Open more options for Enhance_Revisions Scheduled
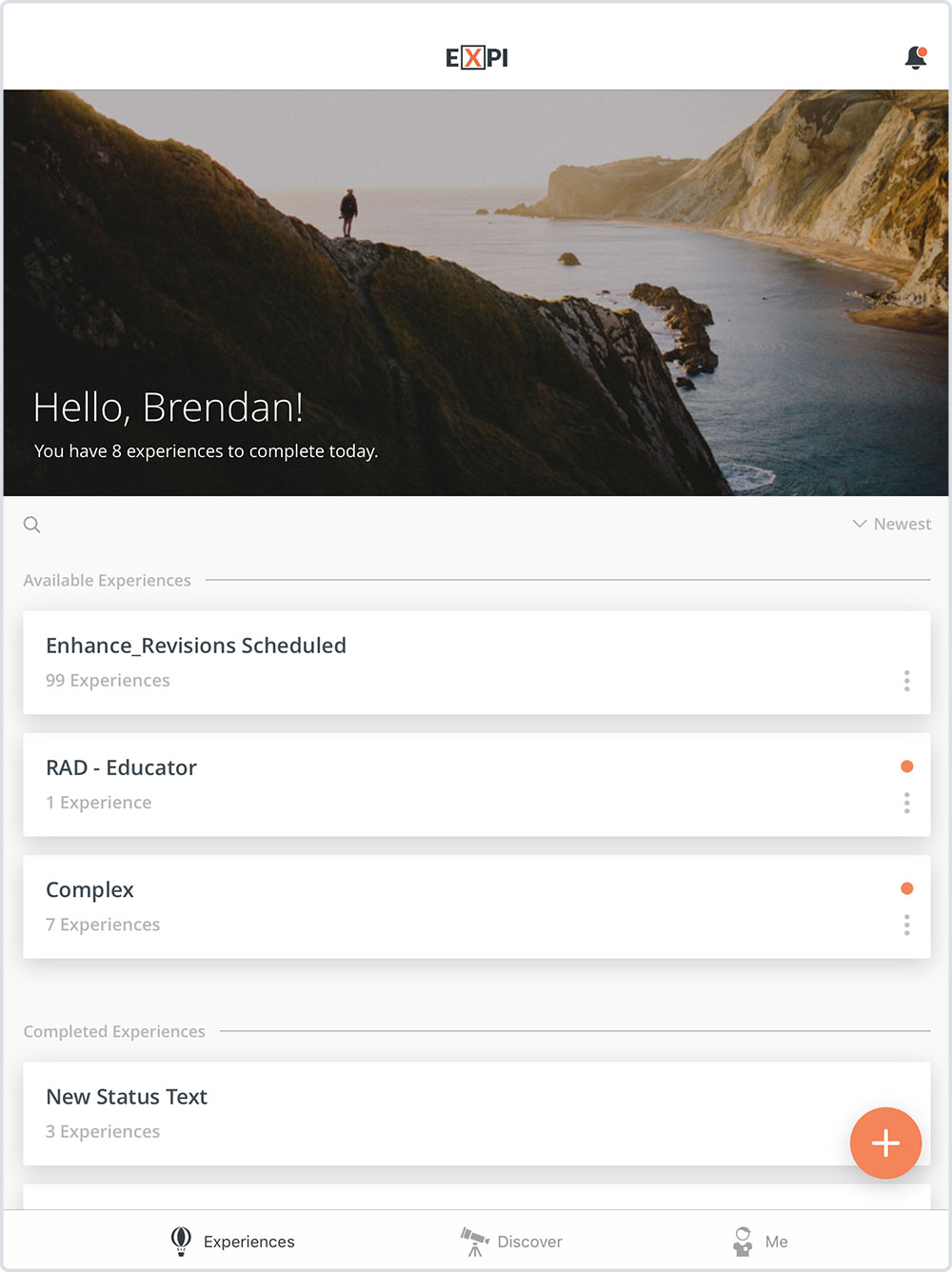The width and height of the screenshot is (952, 1273). point(906,680)
